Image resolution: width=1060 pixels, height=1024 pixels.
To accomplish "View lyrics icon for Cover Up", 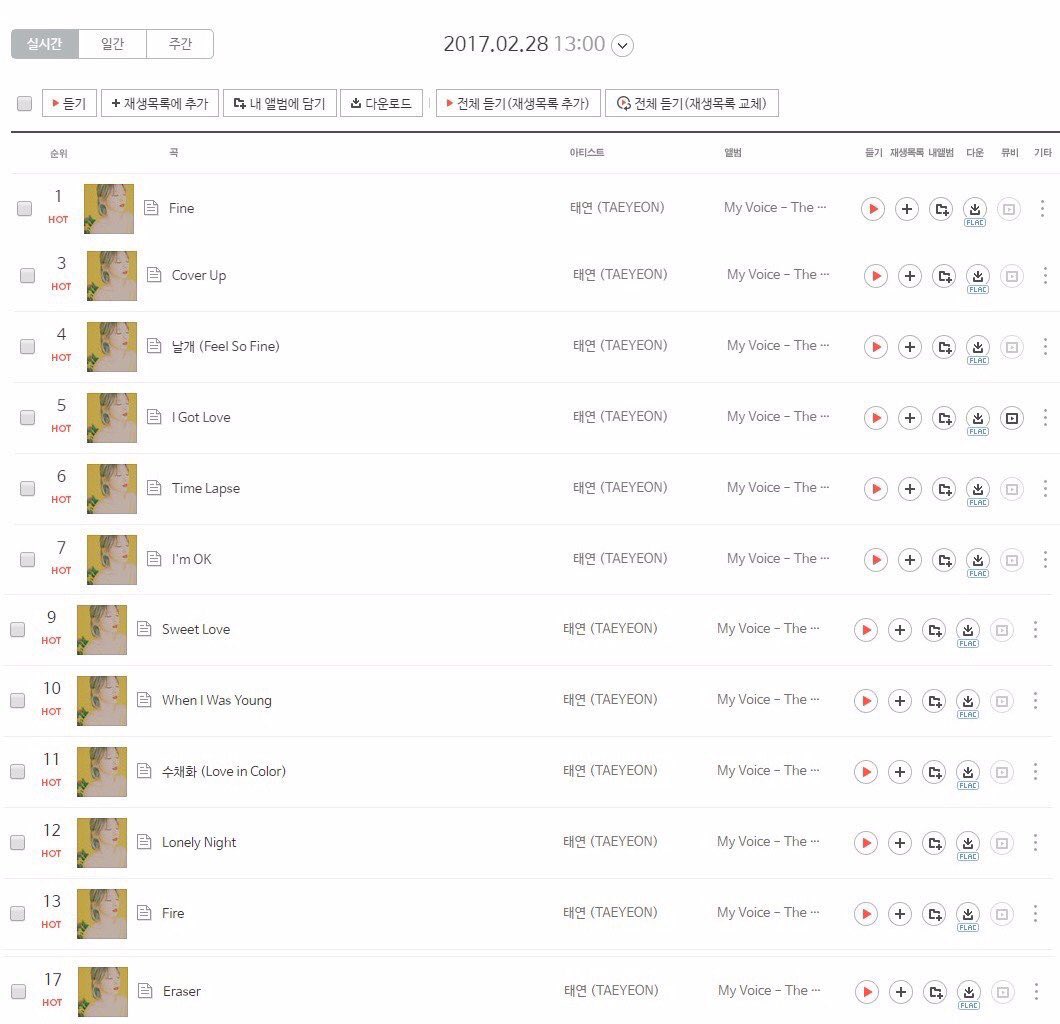I will 154,274.
